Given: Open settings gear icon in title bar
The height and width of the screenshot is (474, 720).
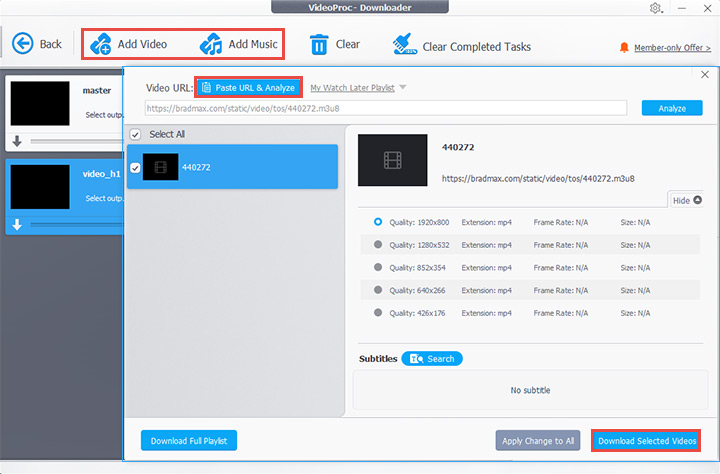Looking at the screenshot, I should pyautogui.click(x=656, y=8).
